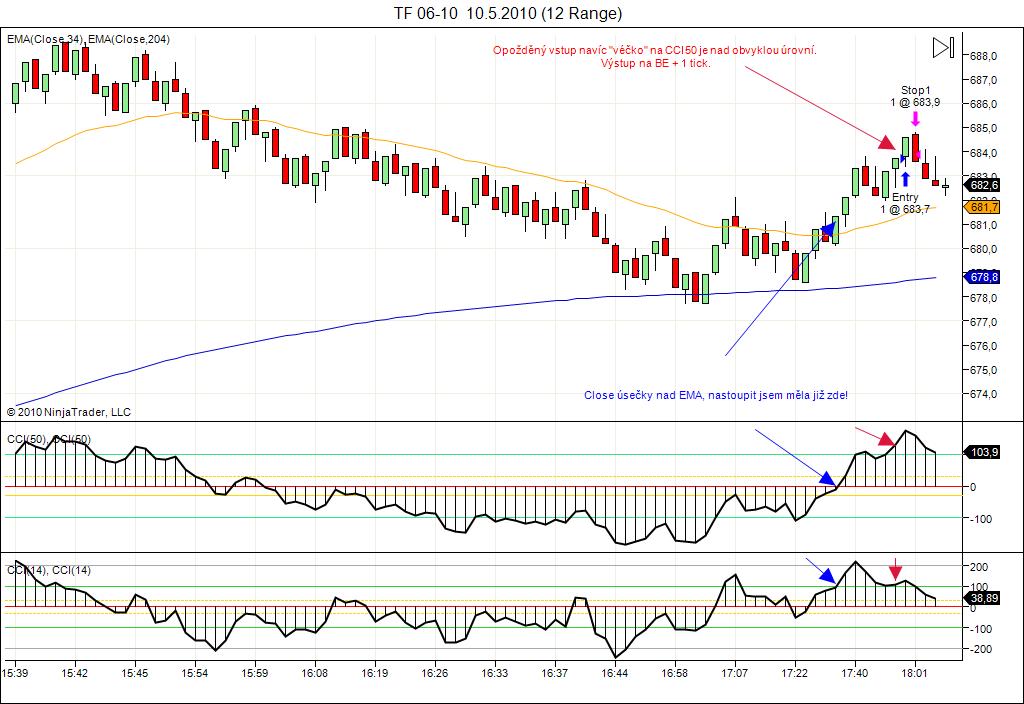Click the 16:19 time axis label
Image resolution: width=1024 pixels, height=704 pixels.
(375, 673)
